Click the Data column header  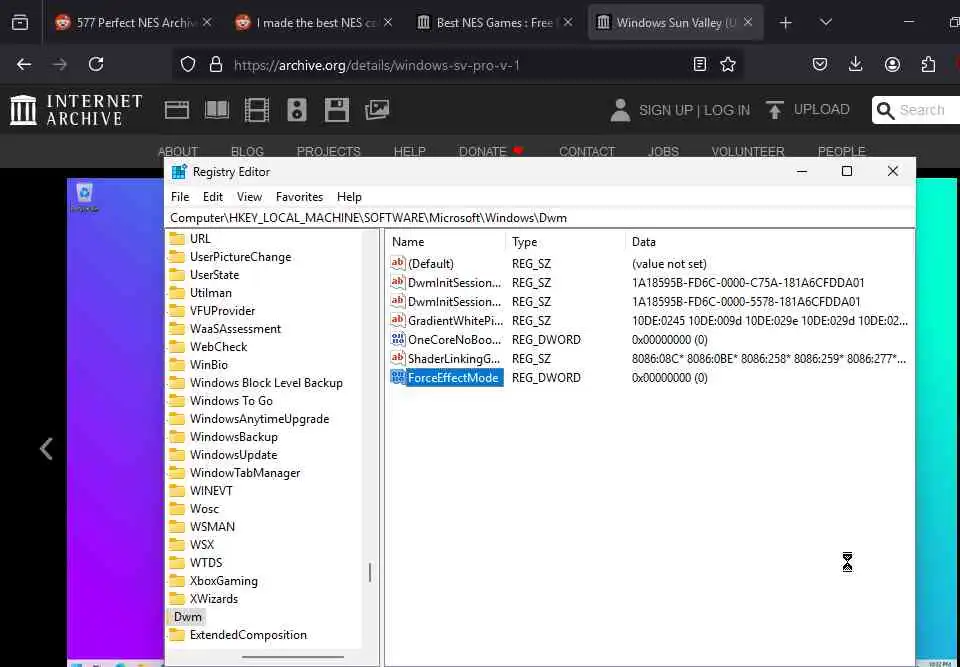[769, 242]
